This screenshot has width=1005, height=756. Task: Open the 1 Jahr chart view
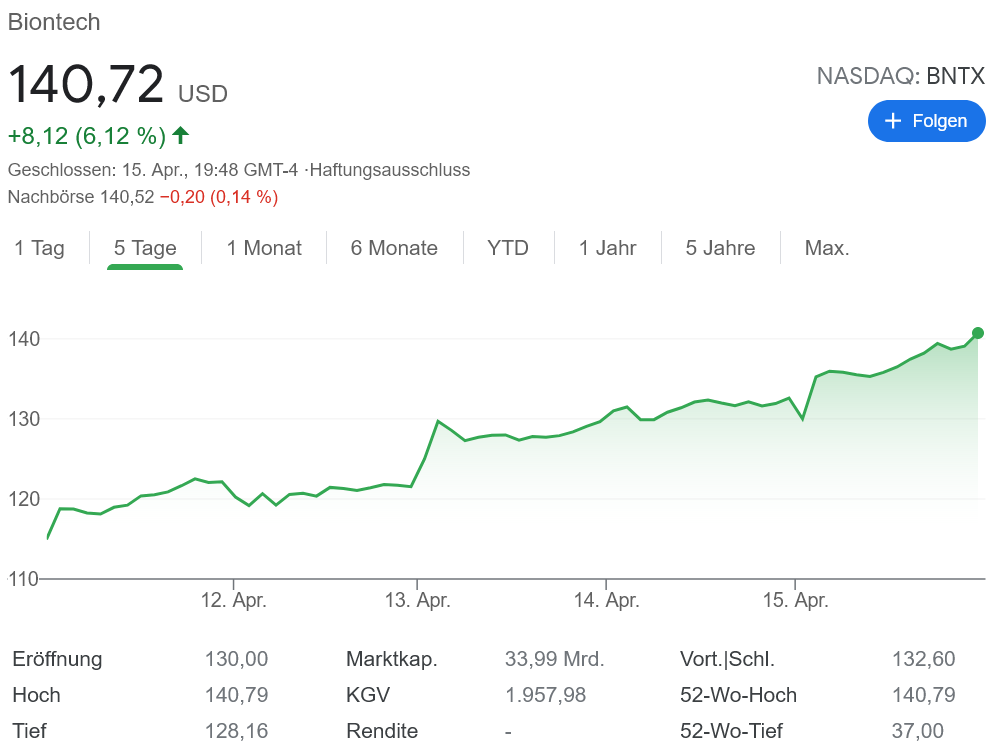(x=607, y=248)
